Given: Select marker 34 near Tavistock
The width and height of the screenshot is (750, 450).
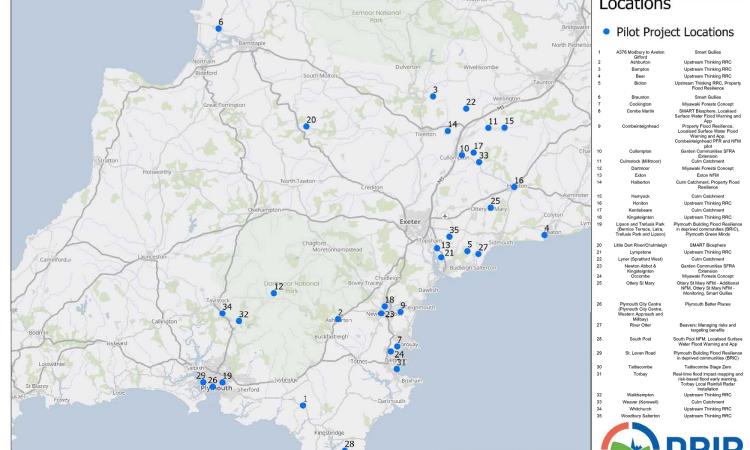Looking at the screenshot, I should (x=222, y=313).
